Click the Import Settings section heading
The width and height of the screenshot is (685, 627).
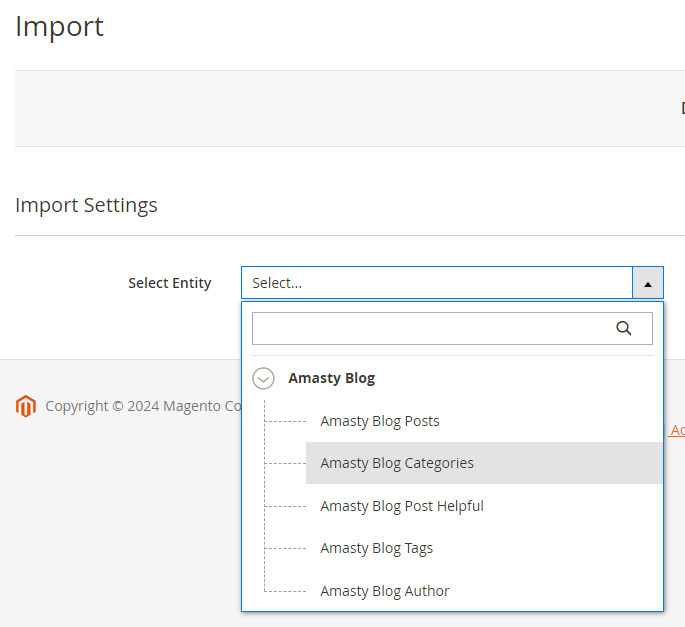tap(86, 205)
